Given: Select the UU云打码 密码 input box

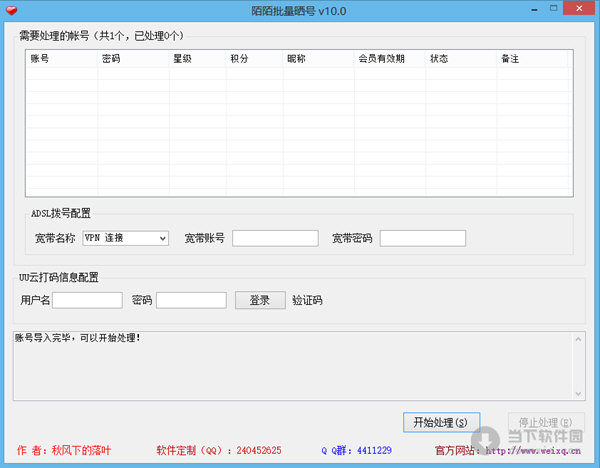Looking at the screenshot, I should point(191,300).
